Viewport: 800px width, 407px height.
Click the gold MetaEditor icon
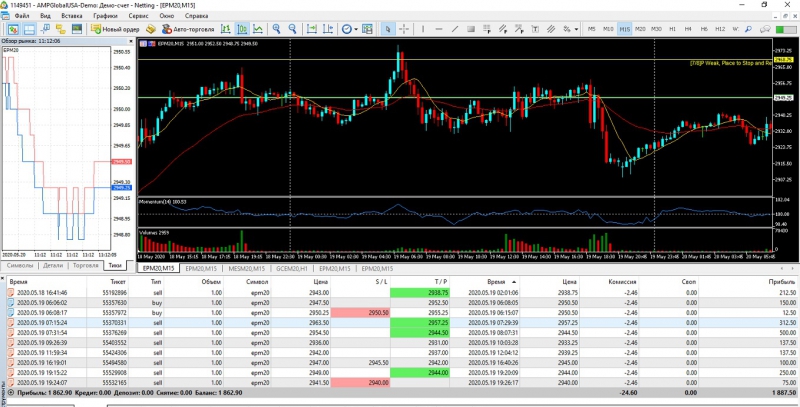[x=151, y=29]
